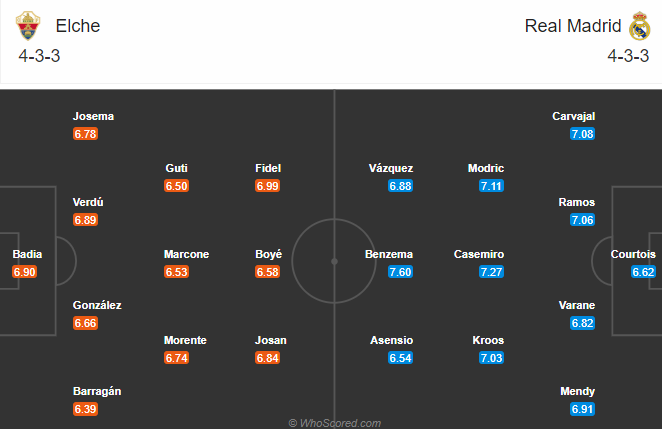Screen dimensions: 662x429
Task: Click Mendy's 6.91 rating badge
Action: coord(582,409)
